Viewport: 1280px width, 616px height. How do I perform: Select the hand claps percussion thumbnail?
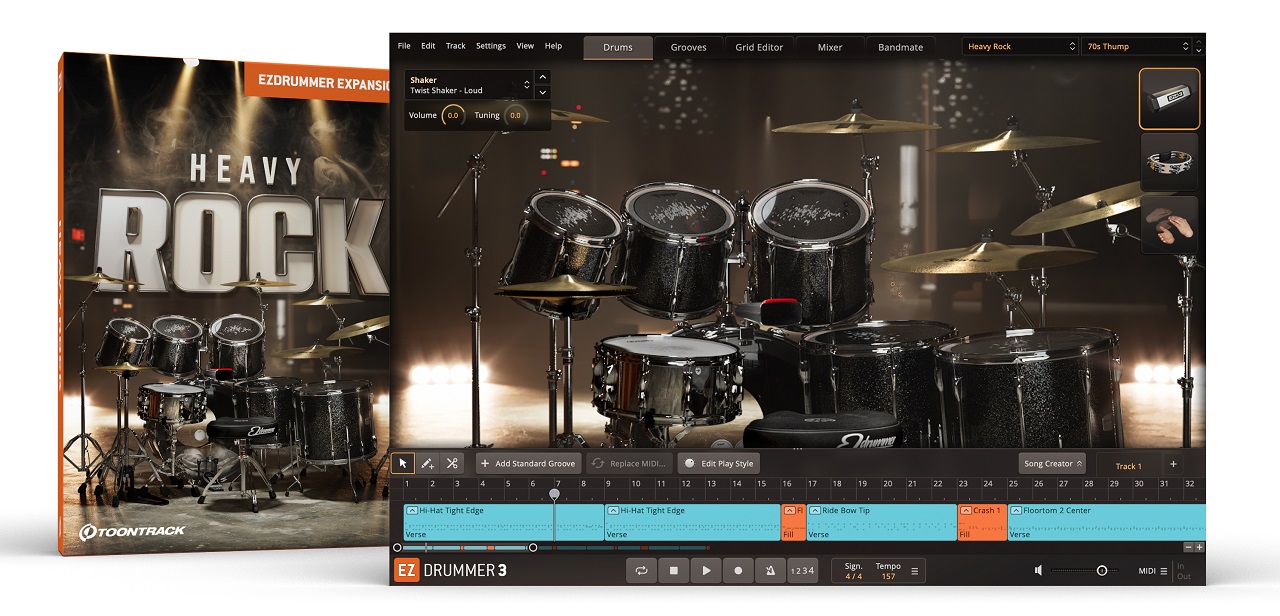click(1169, 224)
